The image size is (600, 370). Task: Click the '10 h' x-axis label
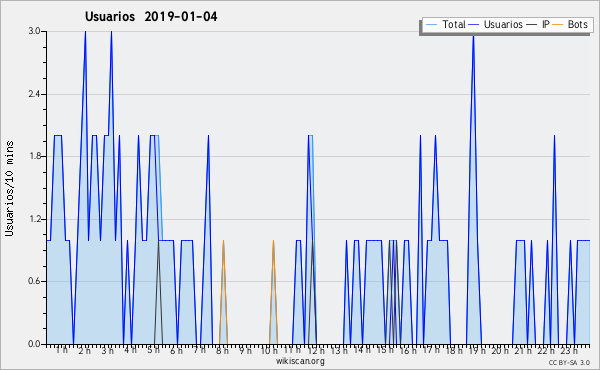[269, 351]
